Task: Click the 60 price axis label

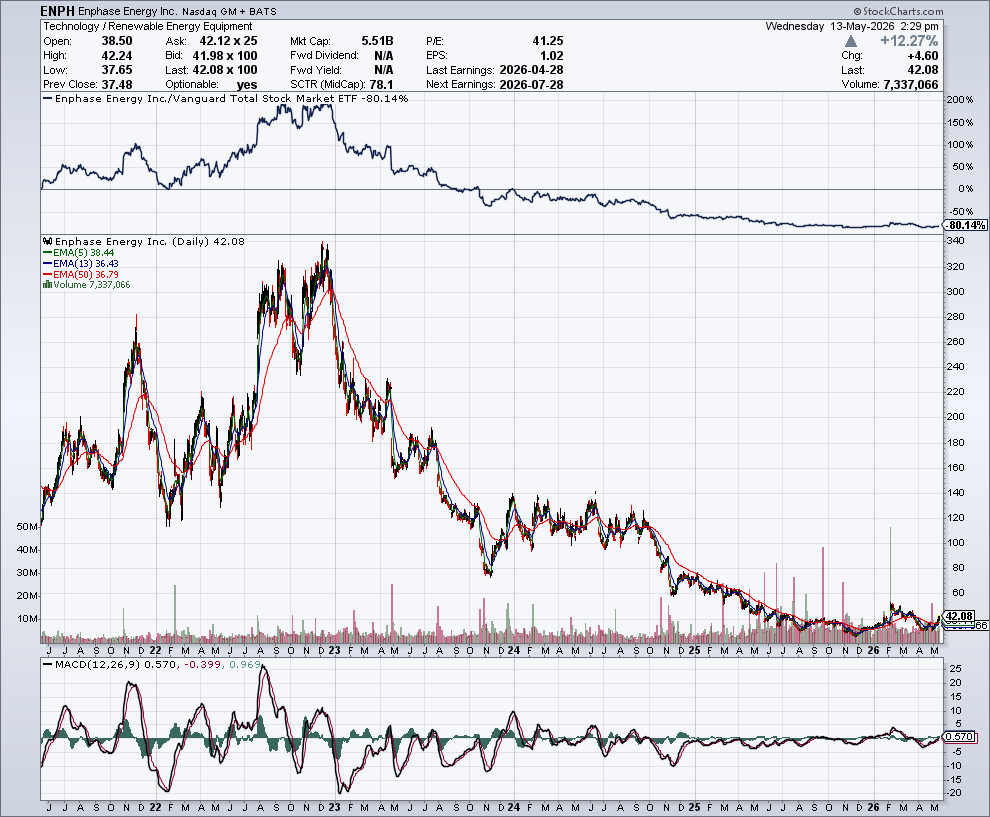Action: [x=958, y=592]
